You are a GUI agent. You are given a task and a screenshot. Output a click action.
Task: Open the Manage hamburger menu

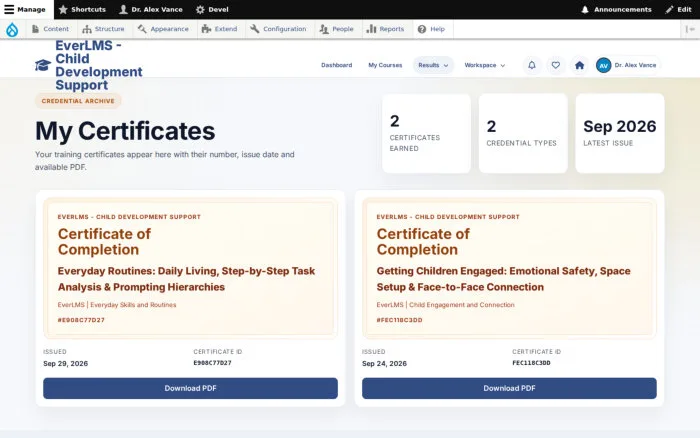point(25,9)
